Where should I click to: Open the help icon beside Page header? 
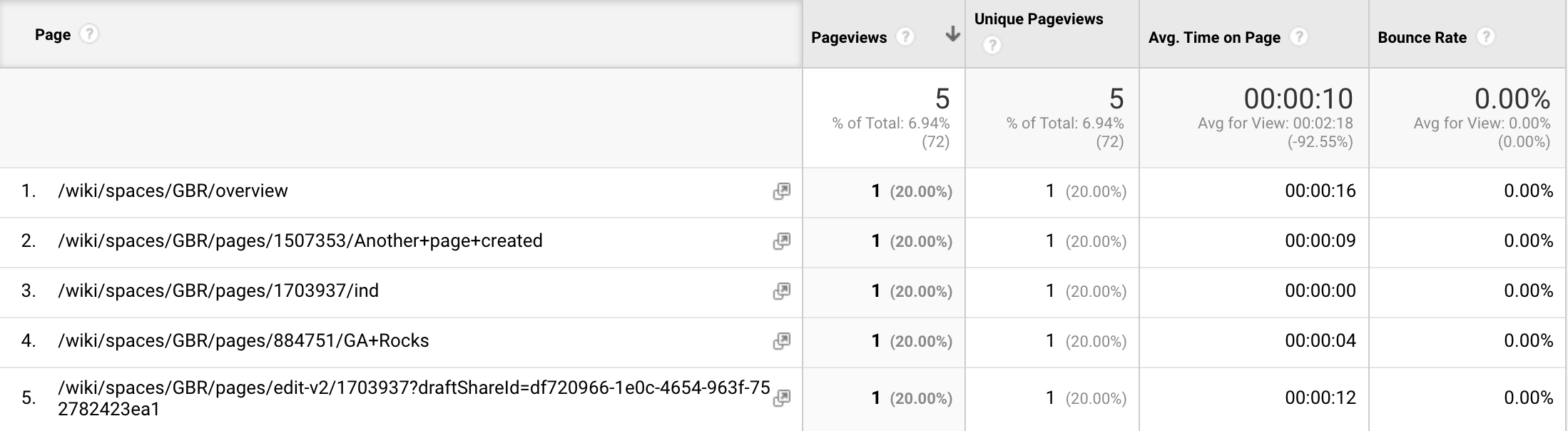[x=88, y=34]
